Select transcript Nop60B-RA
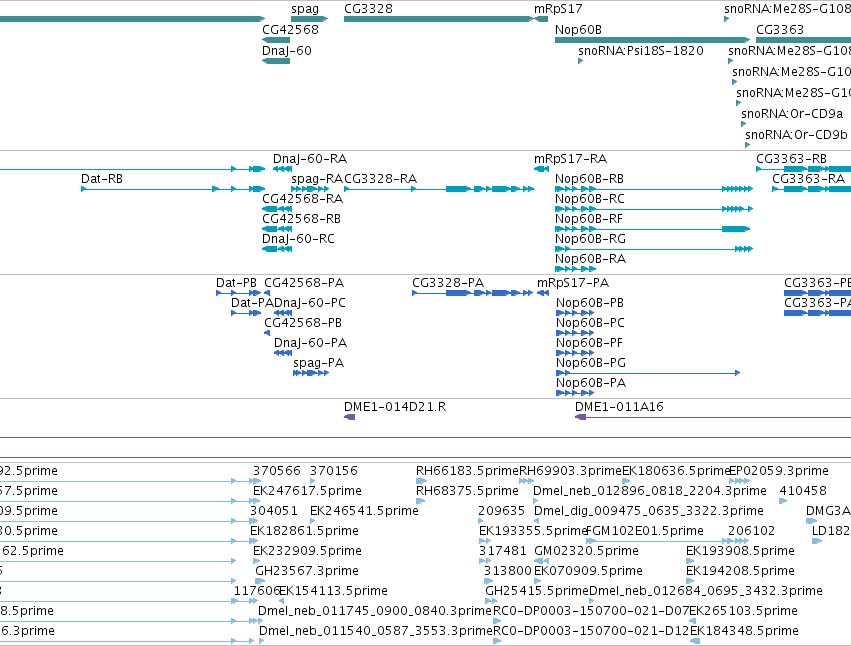Screen dimensions: 851x646 pyautogui.click(x=590, y=259)
